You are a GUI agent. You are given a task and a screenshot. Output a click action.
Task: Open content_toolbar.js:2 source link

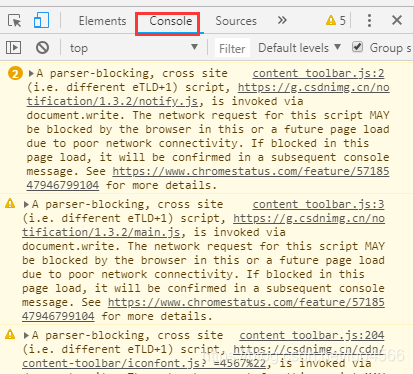click(x=318, y=73)
